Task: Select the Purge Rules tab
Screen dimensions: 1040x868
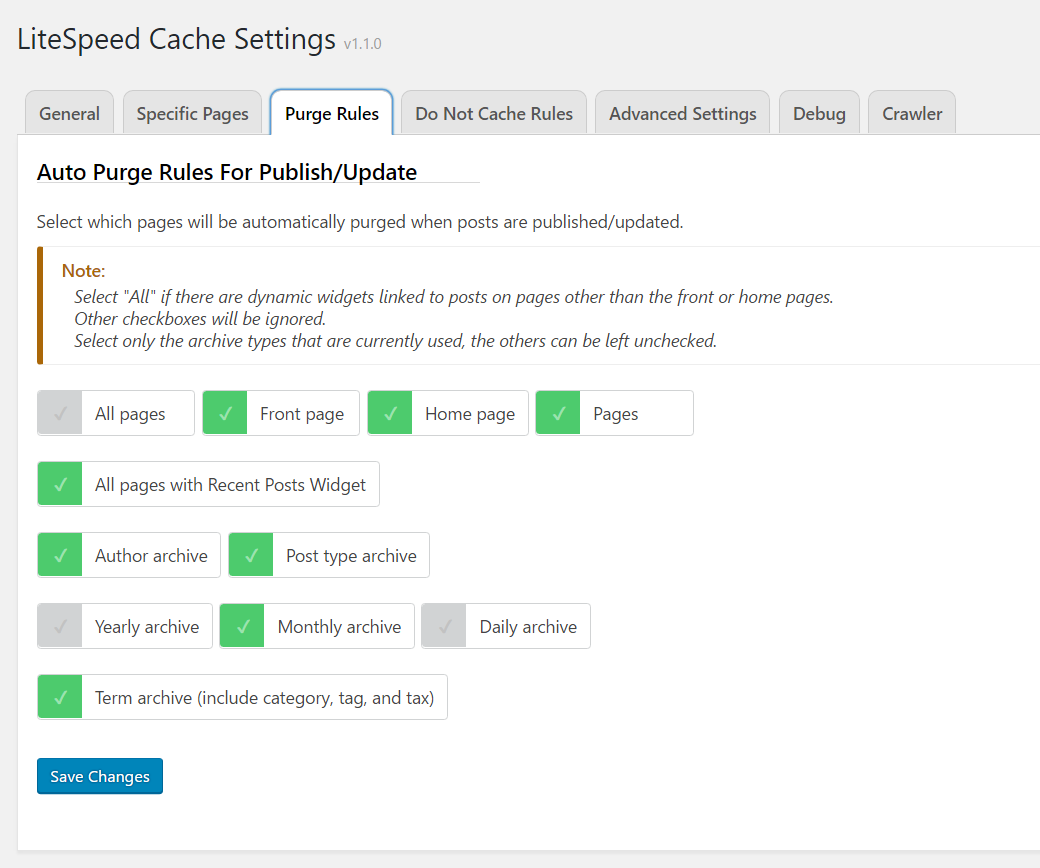Action: (x=332, y=113)
